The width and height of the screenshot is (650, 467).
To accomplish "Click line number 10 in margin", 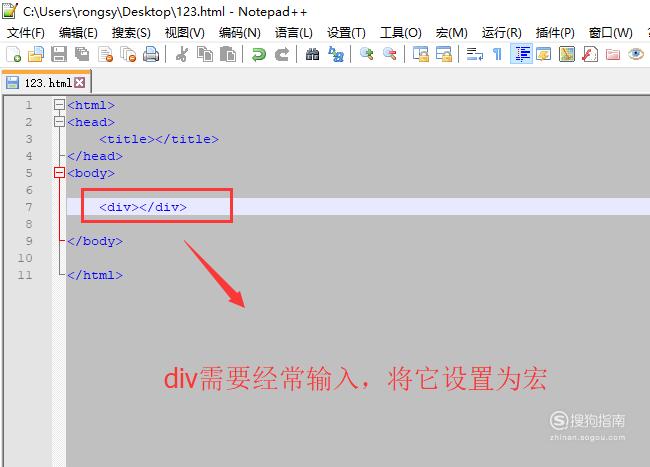I will point(25,258).
